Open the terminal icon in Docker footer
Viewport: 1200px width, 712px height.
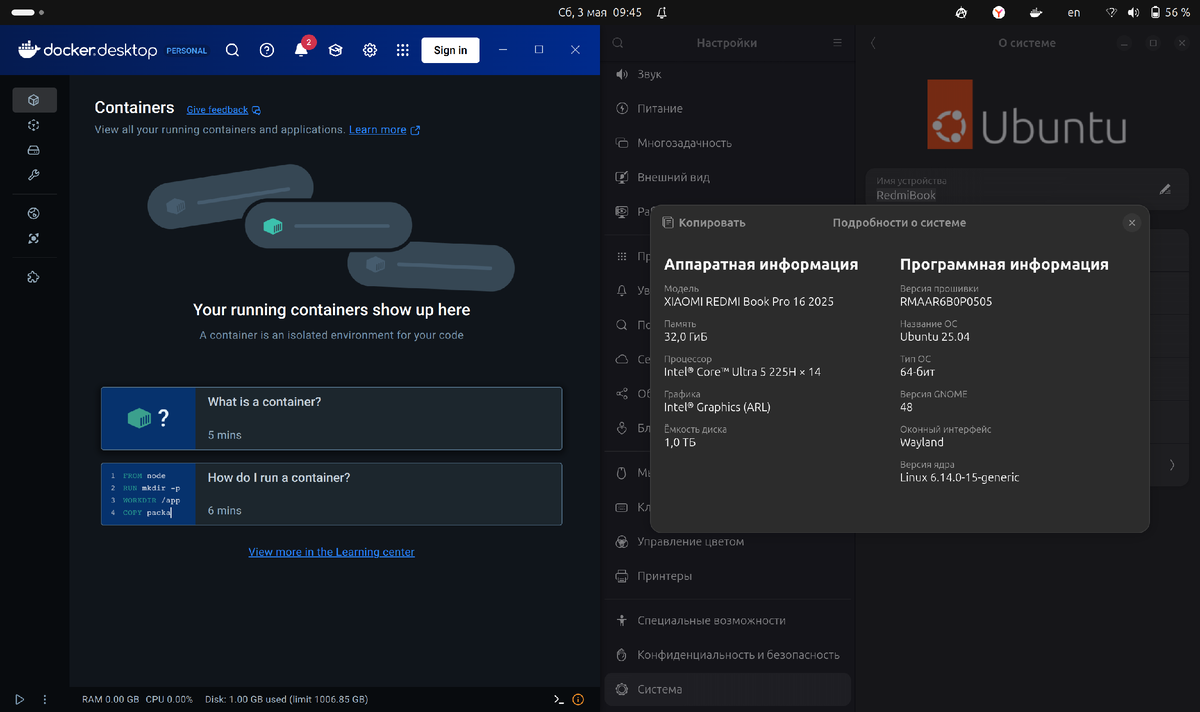pos(558,699)
